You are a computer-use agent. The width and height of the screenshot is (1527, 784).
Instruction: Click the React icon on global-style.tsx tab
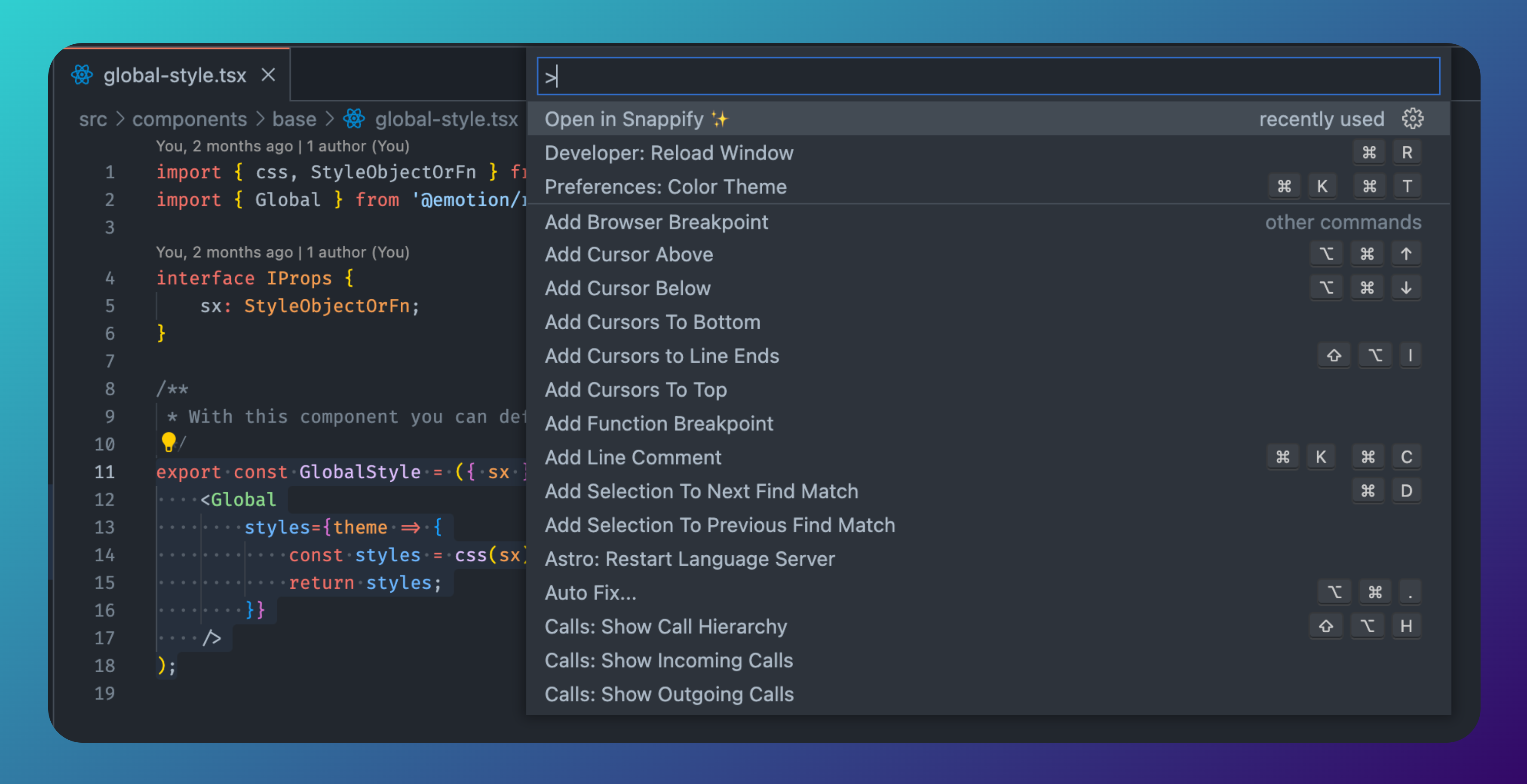82,75
